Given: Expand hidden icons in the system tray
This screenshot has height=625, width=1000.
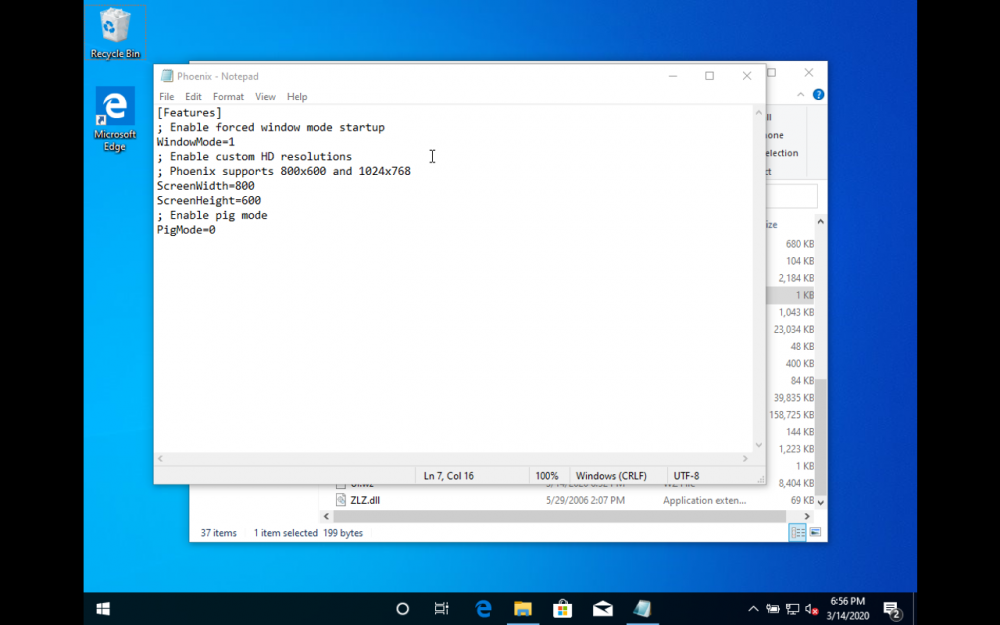Looking at the screenshot, I should [752, 608].
